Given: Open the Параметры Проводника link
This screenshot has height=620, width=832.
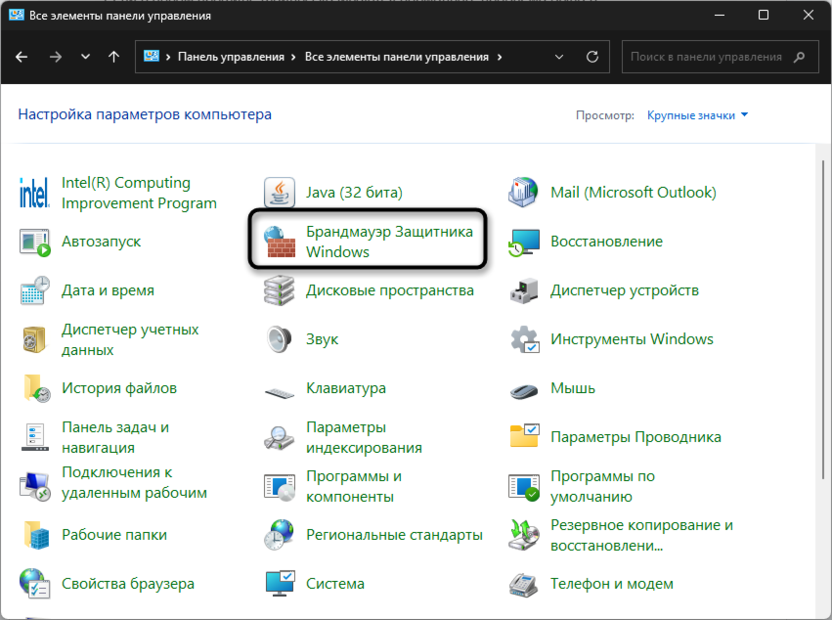Looking at the screenshot, I should [x=635, y=437].
